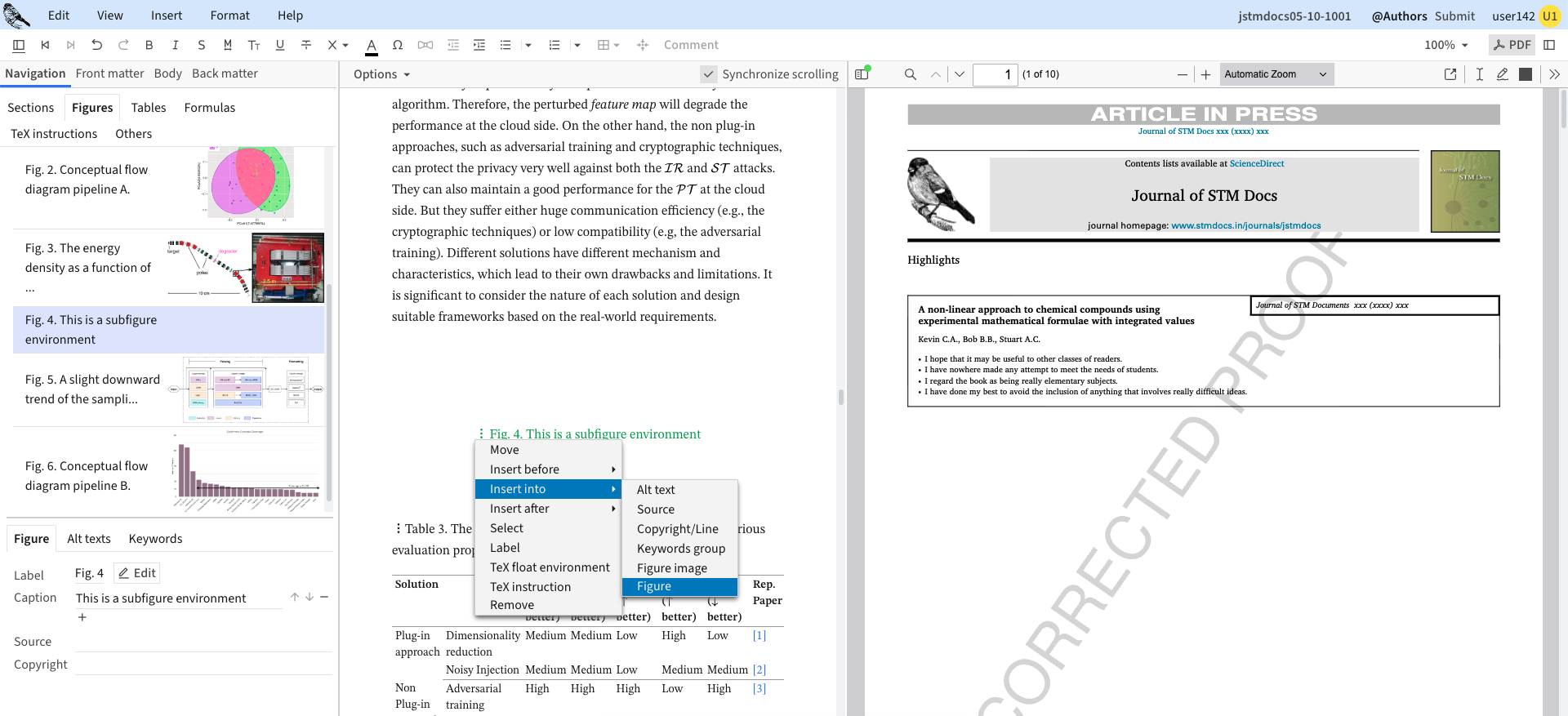The height and width of the screenshot is (716, 1568).
Task: Click the bulleted list icon
Action: (x=506, y=45)
